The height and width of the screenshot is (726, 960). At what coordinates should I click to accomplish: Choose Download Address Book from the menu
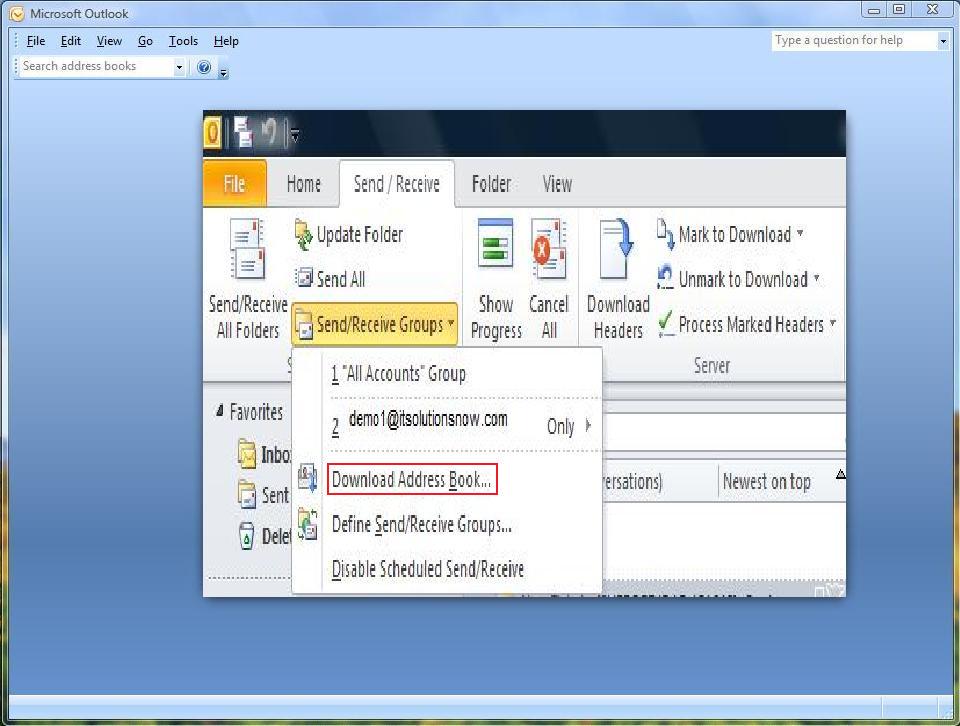point(411,479)
